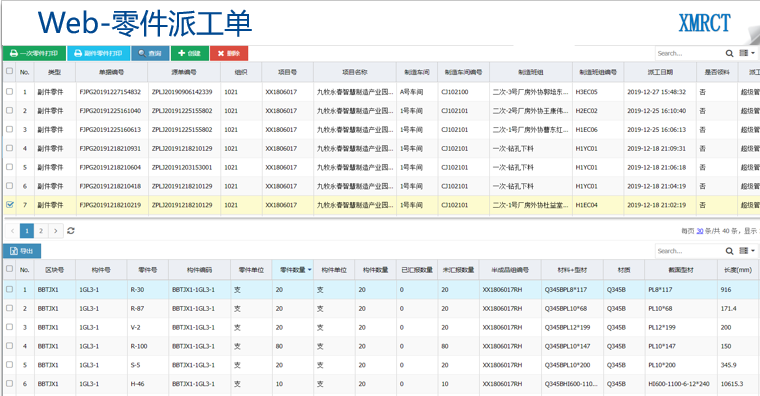Sort by the 单据编号 column header
The width and height of the screenshot is (760, 396).
(x=111, y=72)
